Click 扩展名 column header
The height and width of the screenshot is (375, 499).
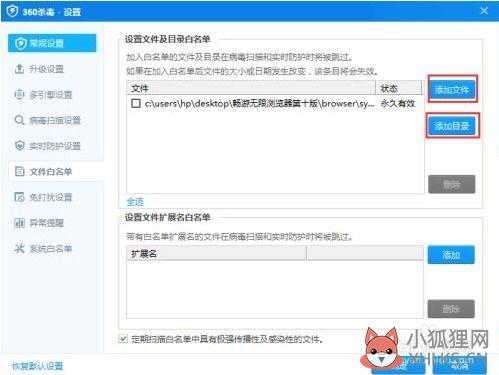coord(216,254)
